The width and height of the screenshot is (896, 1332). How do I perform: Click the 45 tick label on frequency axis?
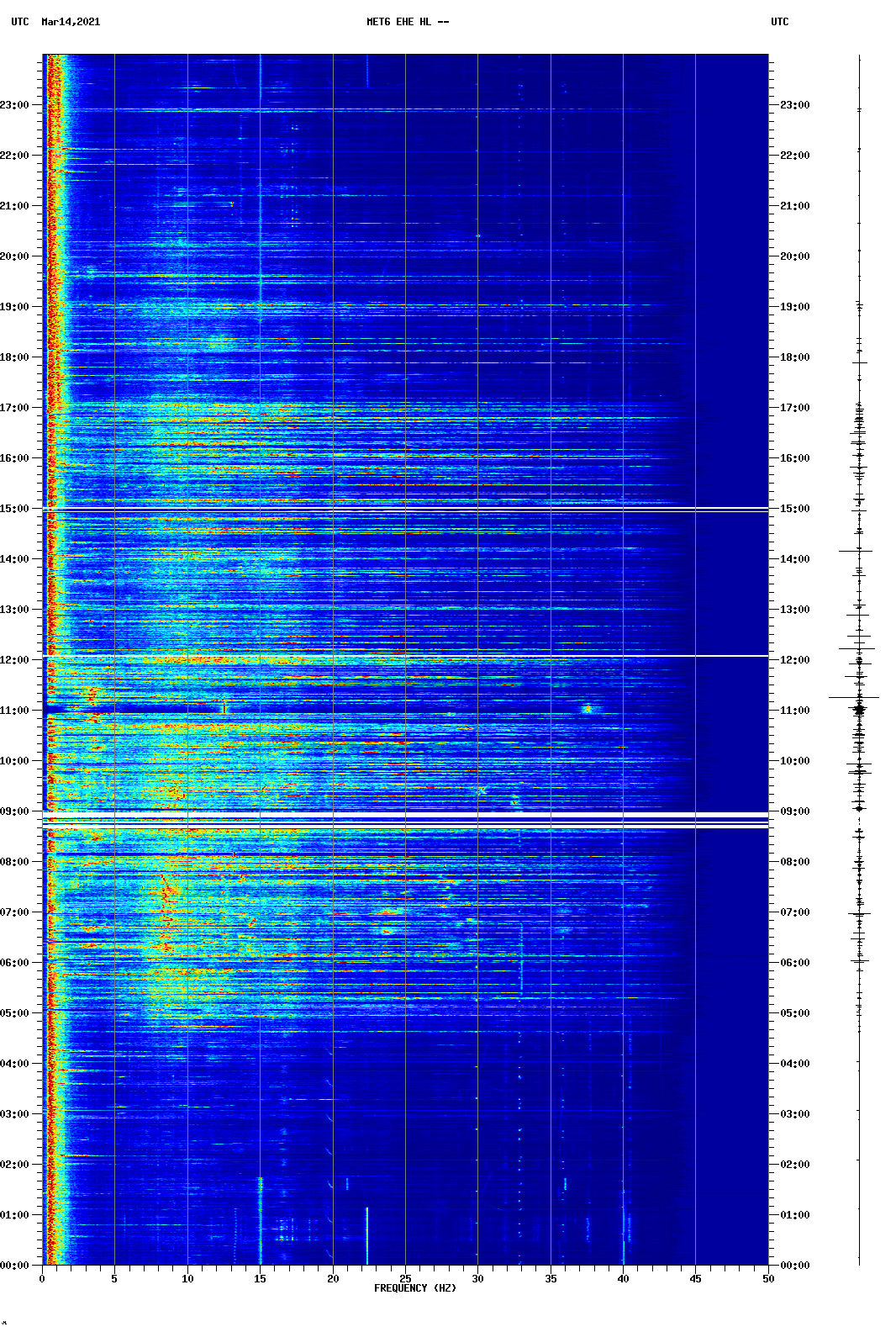[695, 1279]
